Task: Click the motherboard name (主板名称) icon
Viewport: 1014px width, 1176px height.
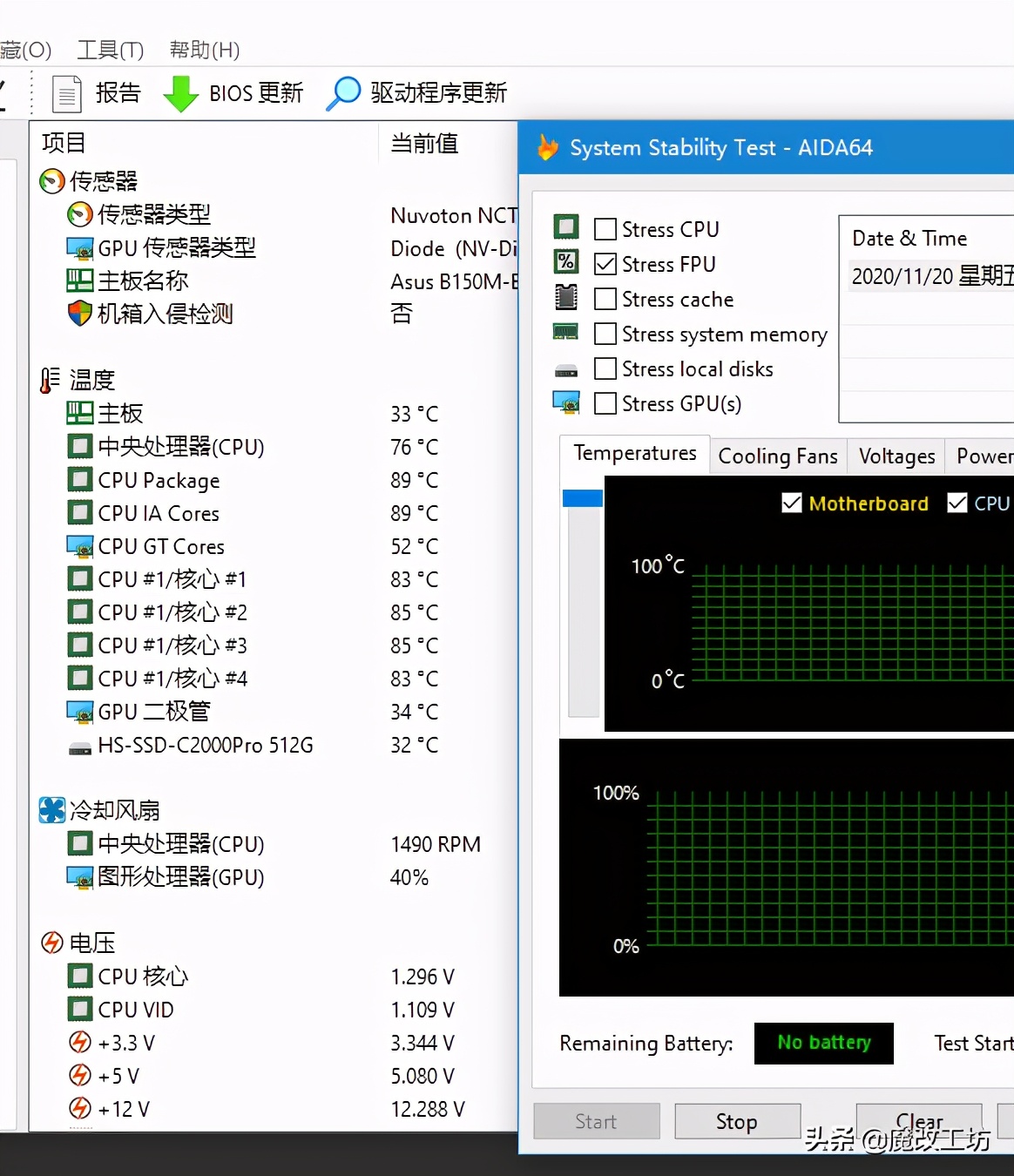Action: 80,280
